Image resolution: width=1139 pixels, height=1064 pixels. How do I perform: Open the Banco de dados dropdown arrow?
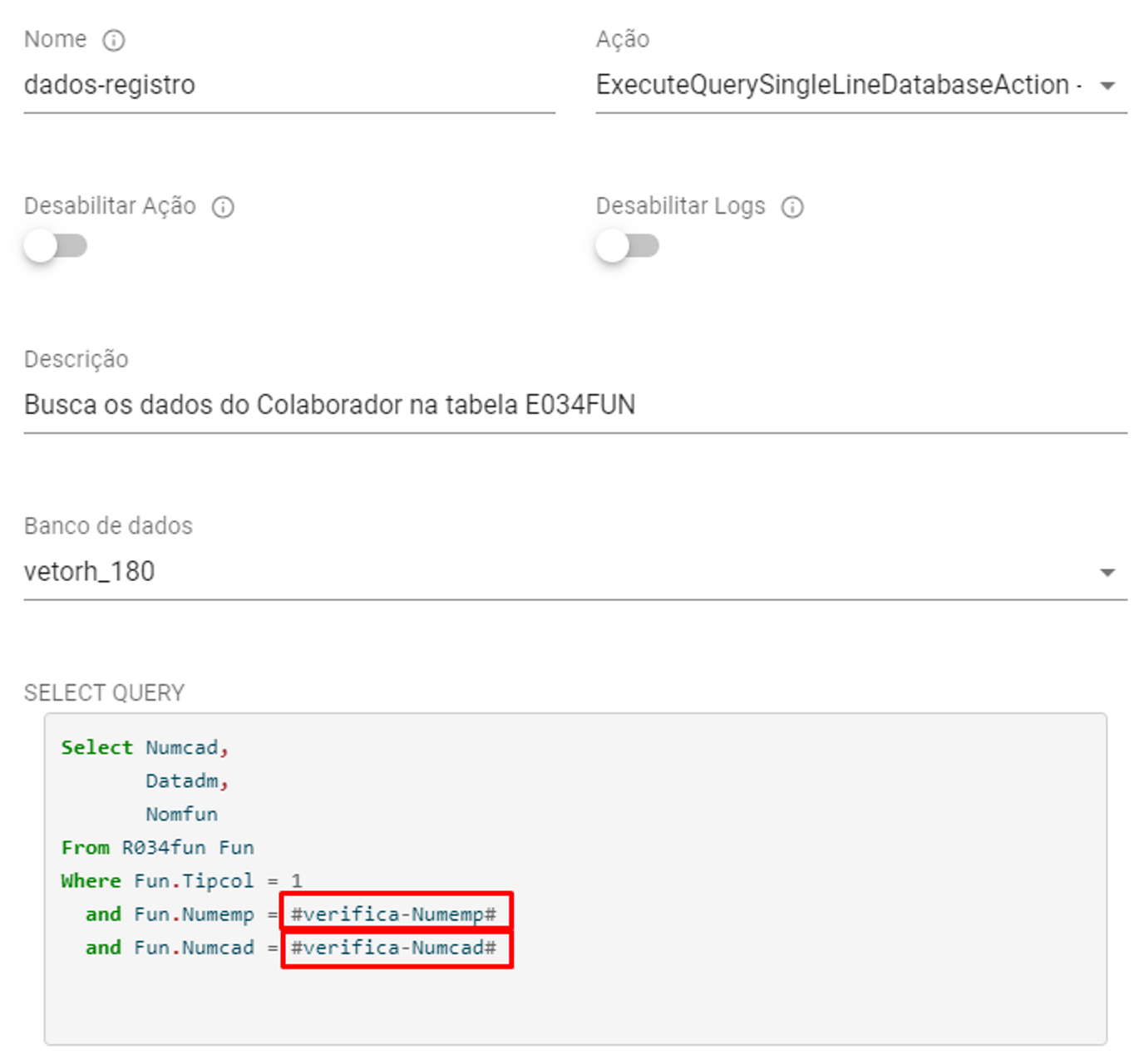click(x=1107, y=572)
